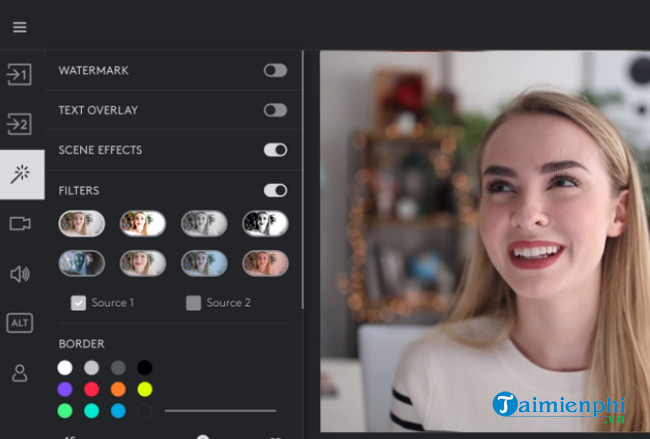Viewport: 650px width, 439px height.
Task: Enable the Watermark toggle
Action: [275, 70]
